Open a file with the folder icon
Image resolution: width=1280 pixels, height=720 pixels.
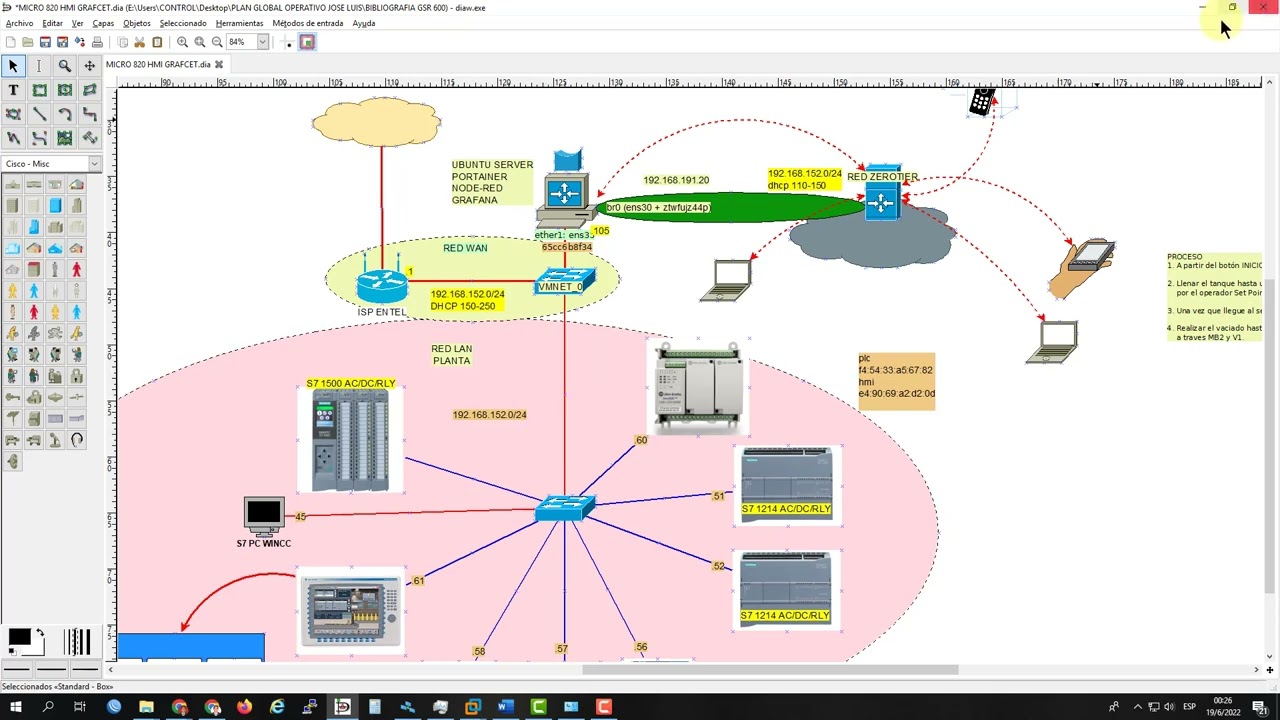pyautogui.click(x=28, y=42)
